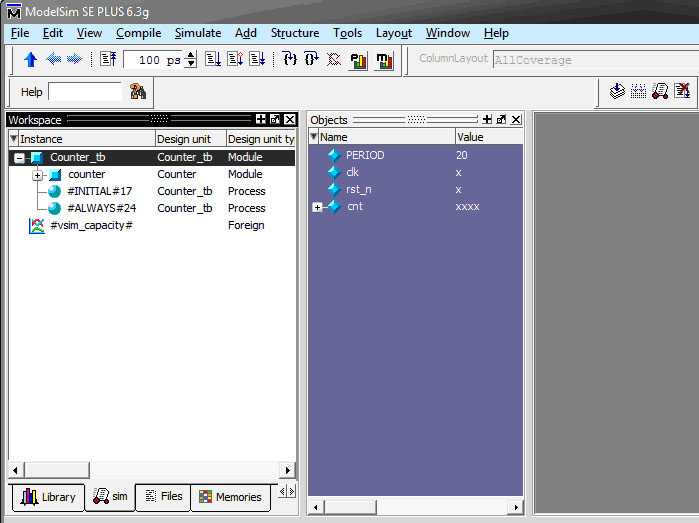This screenshot has height=523, width=699.
Task: Click the Help search binoculars icon
Action: [138, 91]
